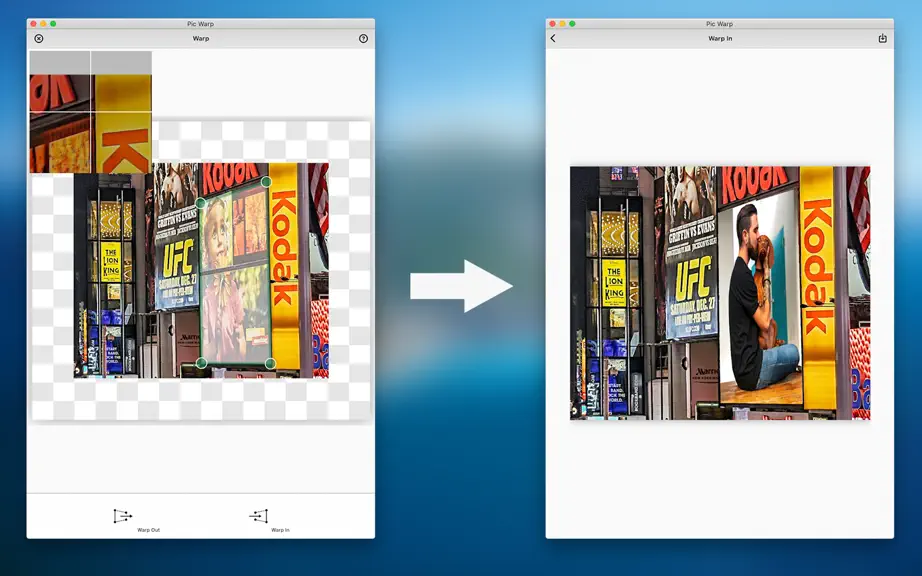The image size is (922, 576).
Task: Minimize the right Pic Warp window (yellow button)
Action: [x=562, y=24]
